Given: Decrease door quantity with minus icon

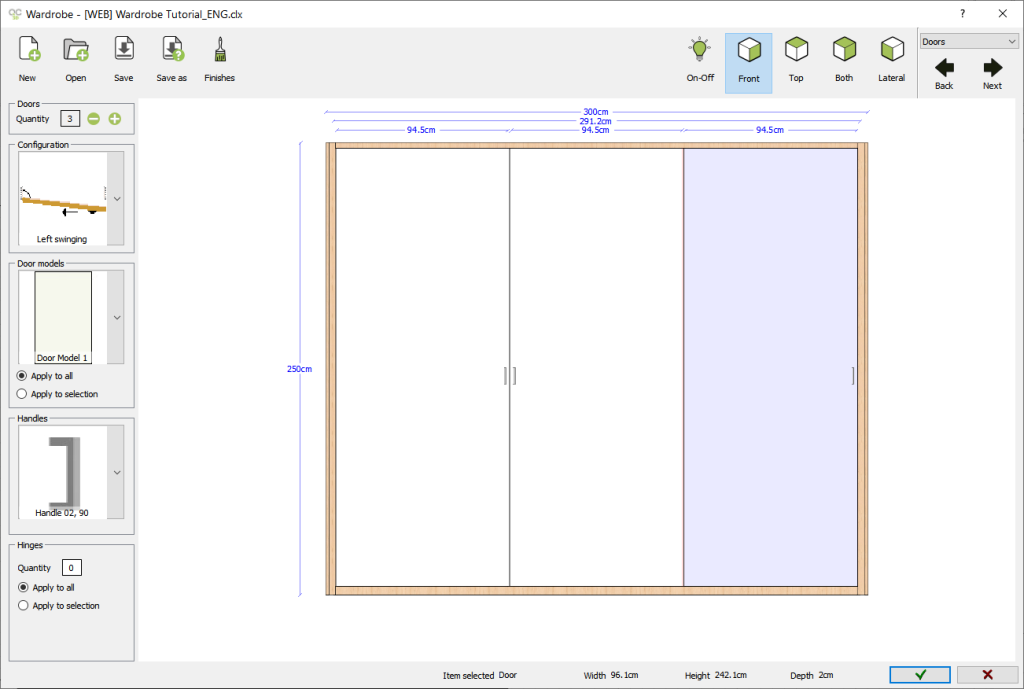Looking at the screenshot, I should coord(93,119).
